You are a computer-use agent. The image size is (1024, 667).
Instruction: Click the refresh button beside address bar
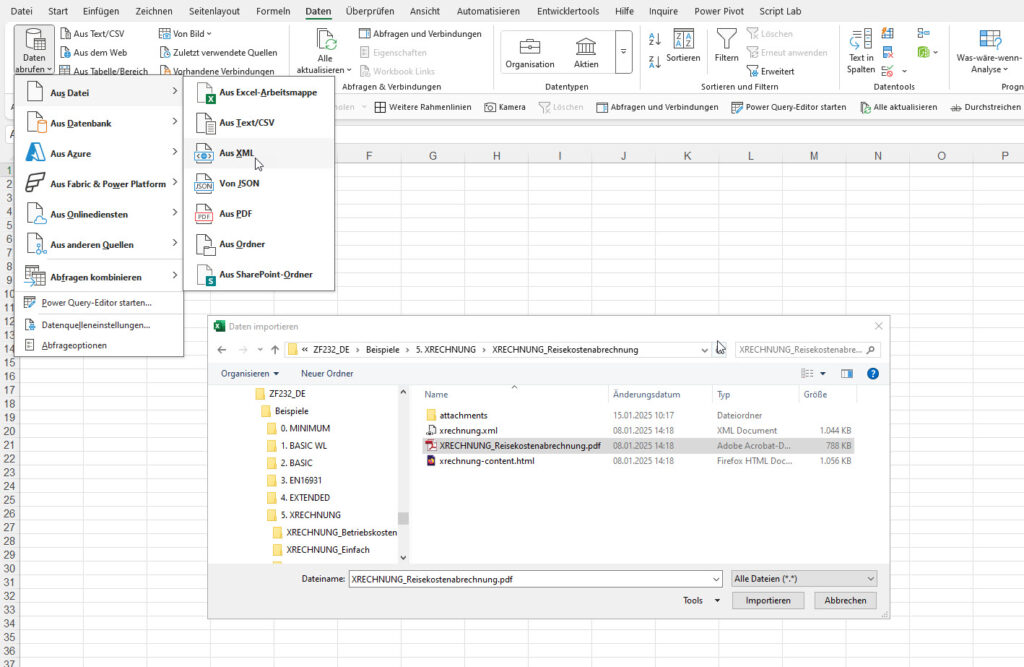click(720, 350)
